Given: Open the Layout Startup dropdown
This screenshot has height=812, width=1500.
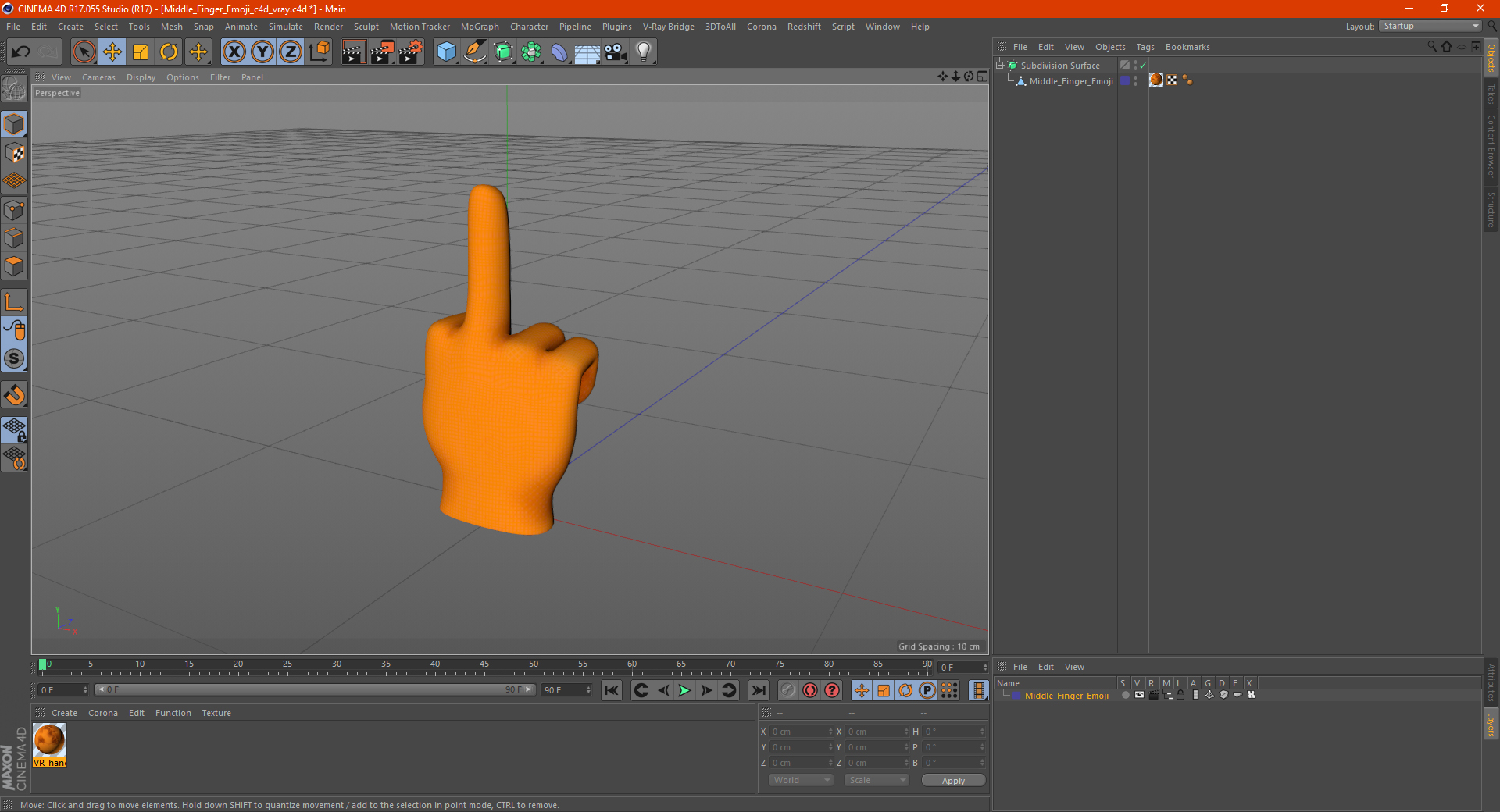Looking at the screenshot, I should 1430,26.
